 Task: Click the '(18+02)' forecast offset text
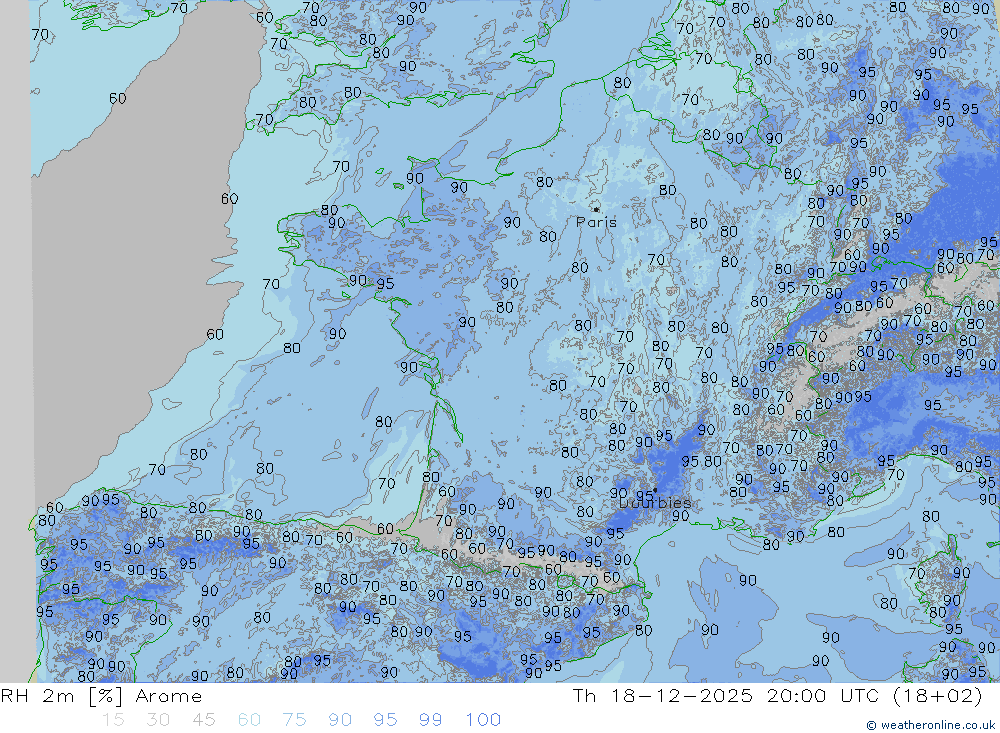(x=938, y=695)
